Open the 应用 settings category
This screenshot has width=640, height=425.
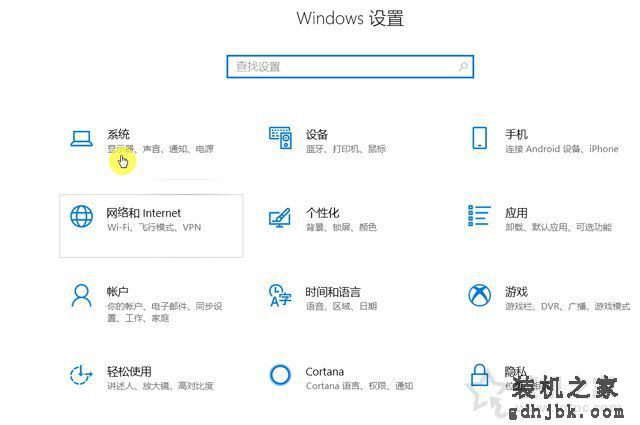click(516, 213)
